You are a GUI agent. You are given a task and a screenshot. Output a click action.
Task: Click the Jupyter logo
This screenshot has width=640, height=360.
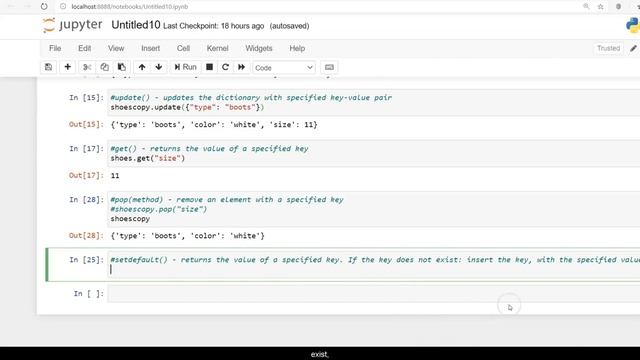pyautogui.click(x=73, y=25)
